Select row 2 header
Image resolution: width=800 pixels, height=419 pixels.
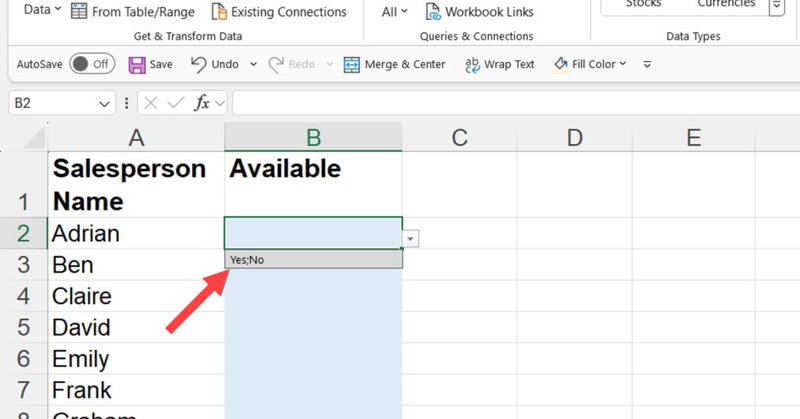pos(23,233)
